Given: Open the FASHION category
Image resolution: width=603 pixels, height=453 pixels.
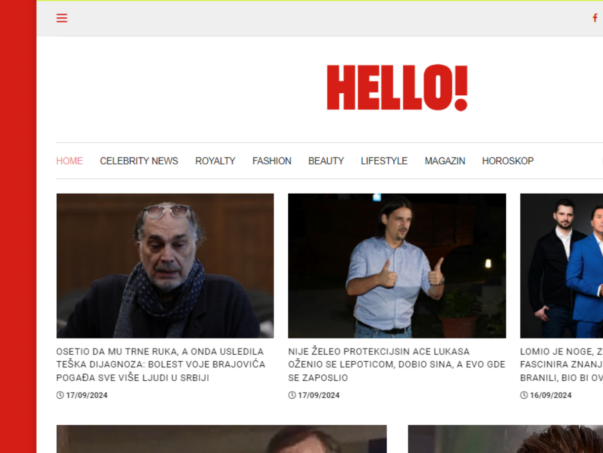Looking at the screenshot, I should pos(272,161).
